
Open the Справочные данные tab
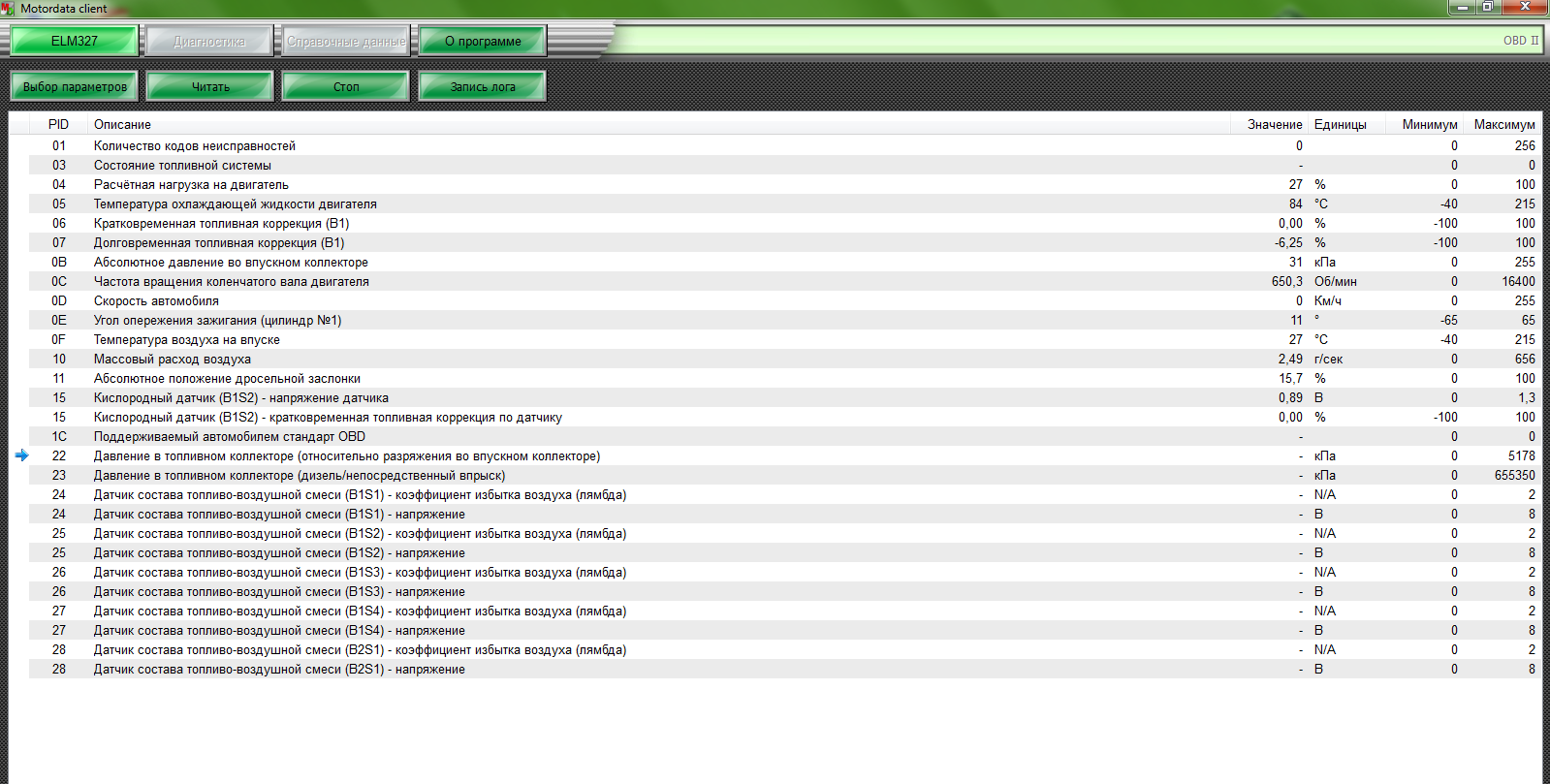[x=346, y=41]
